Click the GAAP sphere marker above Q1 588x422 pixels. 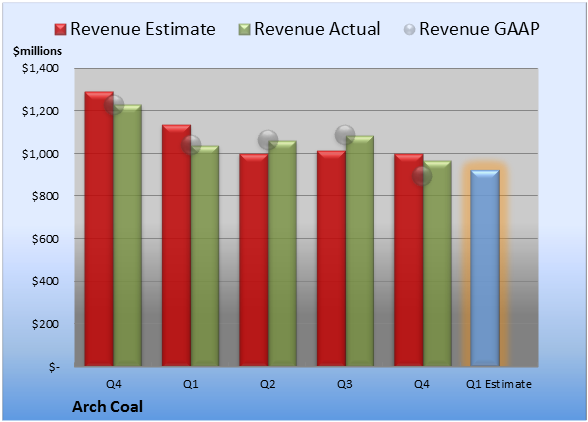pyautogui.click(x=191, y=145)
